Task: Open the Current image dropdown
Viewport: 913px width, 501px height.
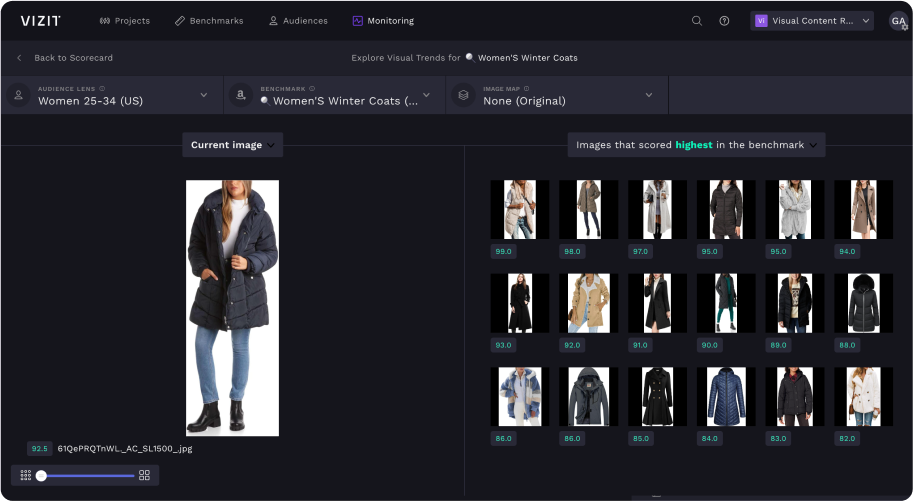Action: coord(233,145)
